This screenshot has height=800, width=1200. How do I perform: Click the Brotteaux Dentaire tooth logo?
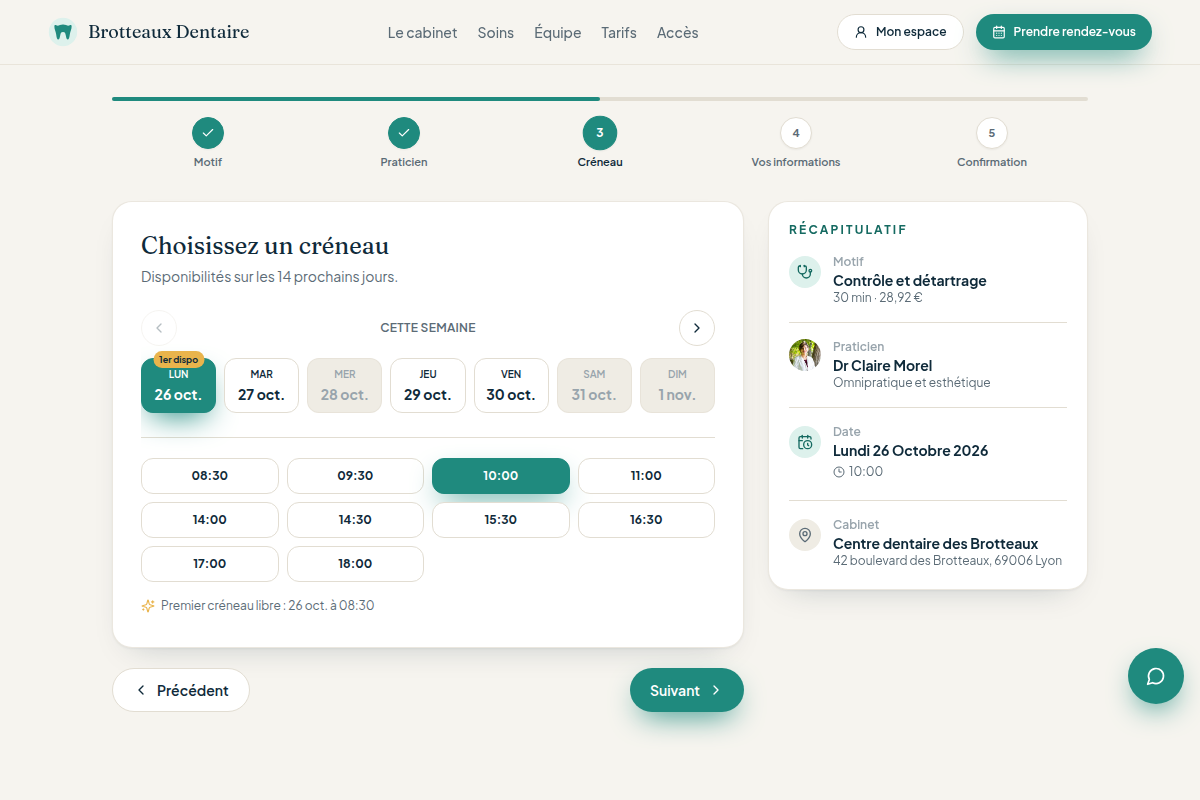(63, 32)
